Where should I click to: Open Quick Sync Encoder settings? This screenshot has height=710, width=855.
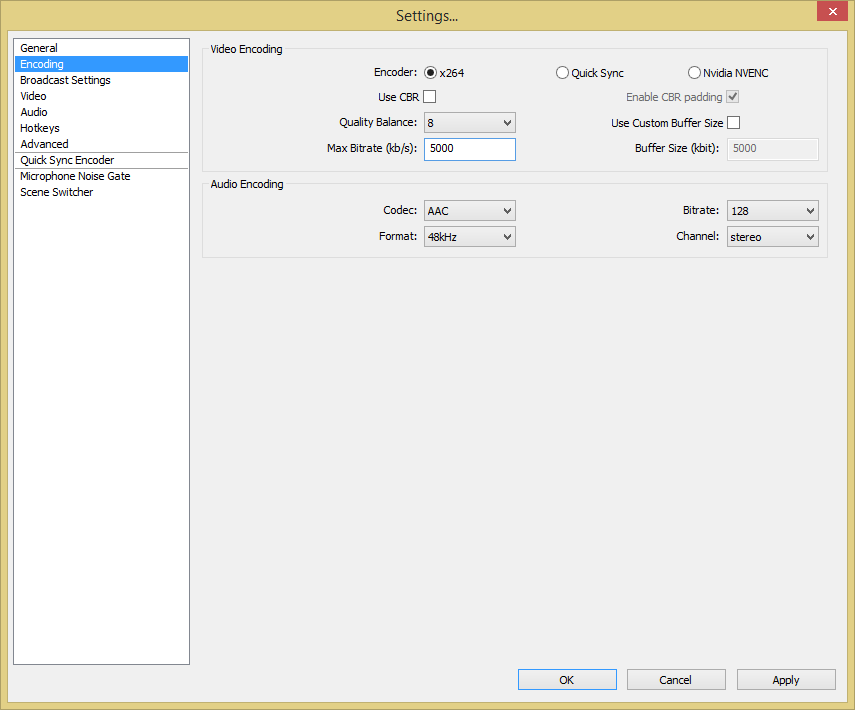click(x=101, y=160)
